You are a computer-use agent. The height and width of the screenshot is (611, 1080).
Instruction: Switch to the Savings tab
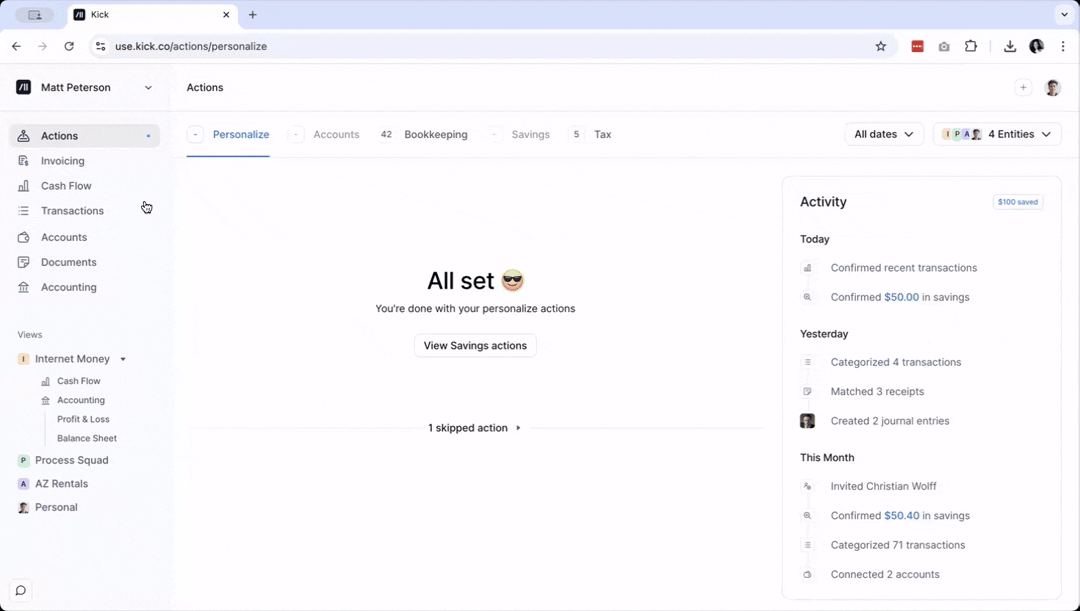tap(530, 134)
